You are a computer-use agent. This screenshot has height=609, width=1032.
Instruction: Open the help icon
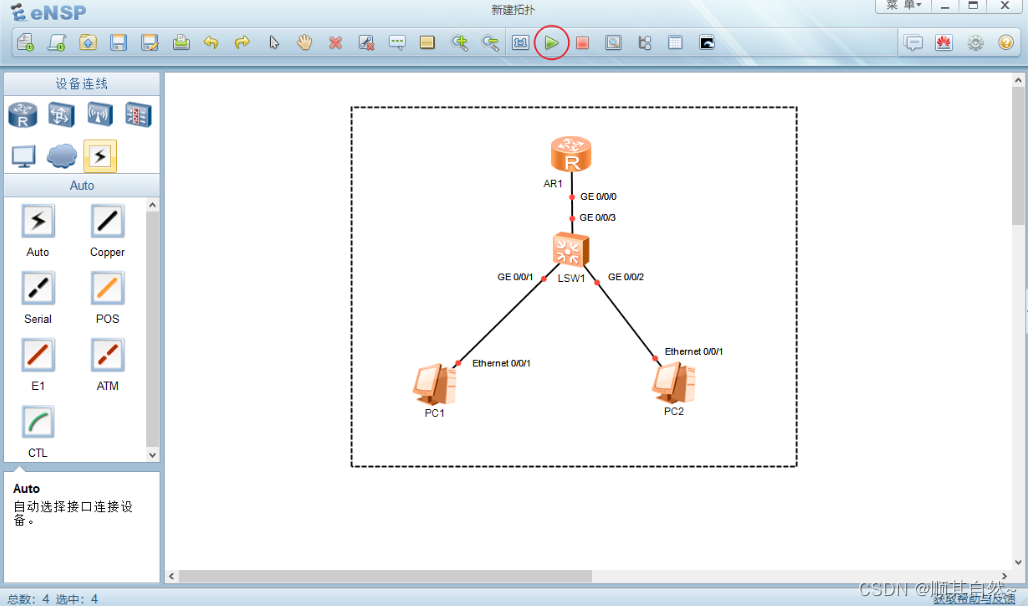click(x=1006, y=43)
